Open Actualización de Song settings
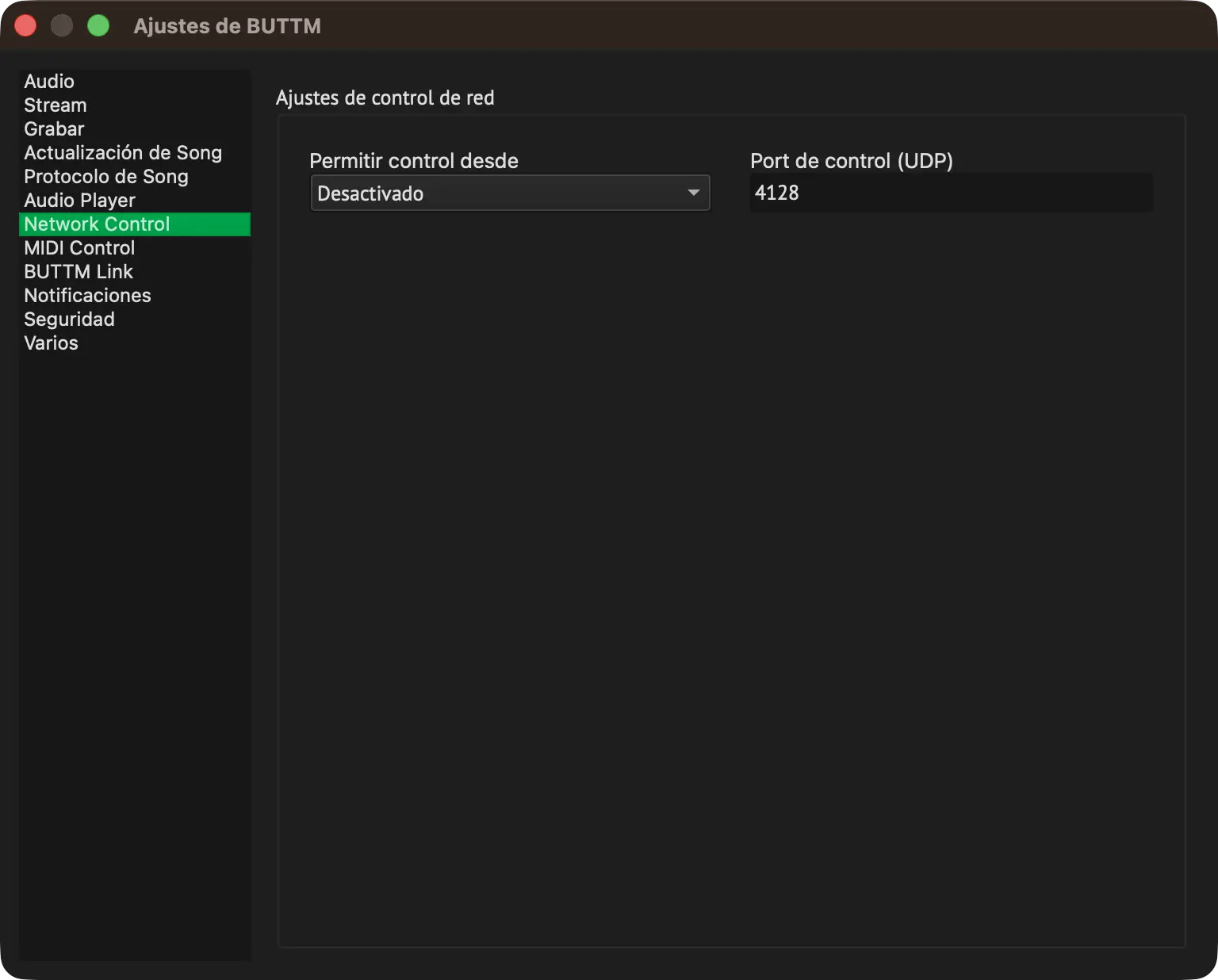 (134, 152)
